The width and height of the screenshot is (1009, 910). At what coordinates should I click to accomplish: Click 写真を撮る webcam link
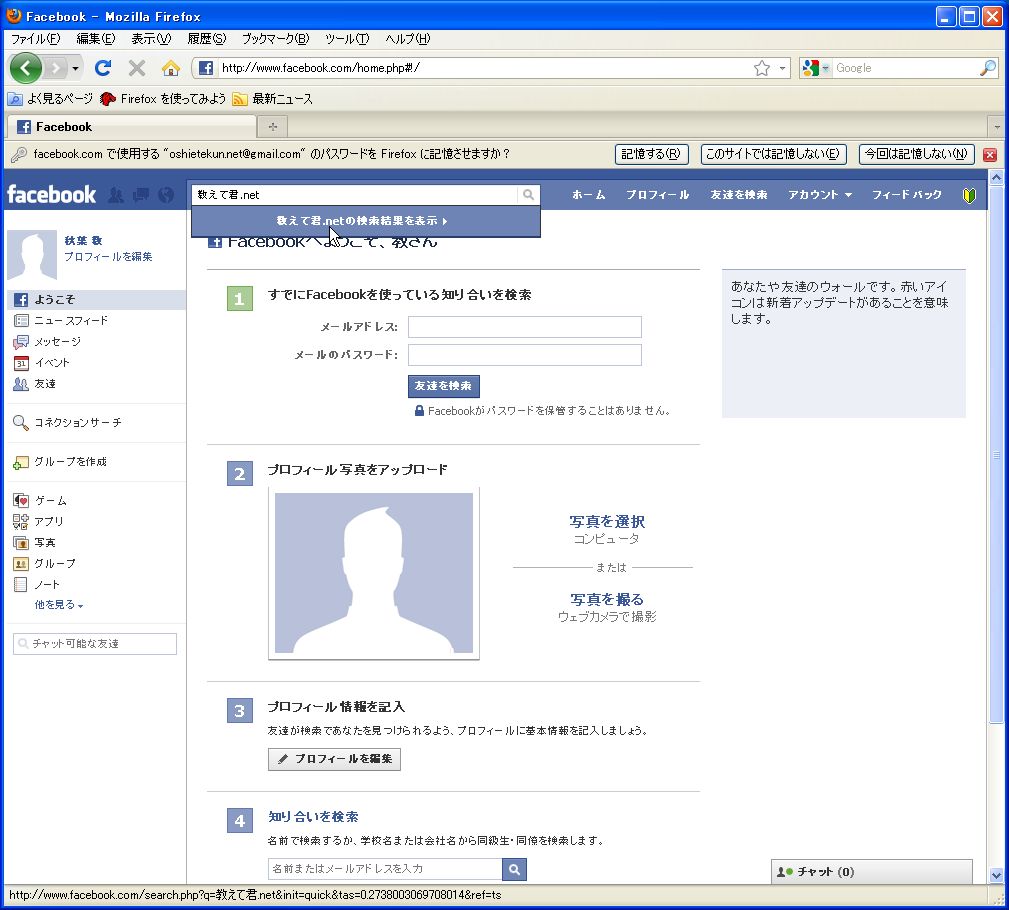click(x=607, y=599)
